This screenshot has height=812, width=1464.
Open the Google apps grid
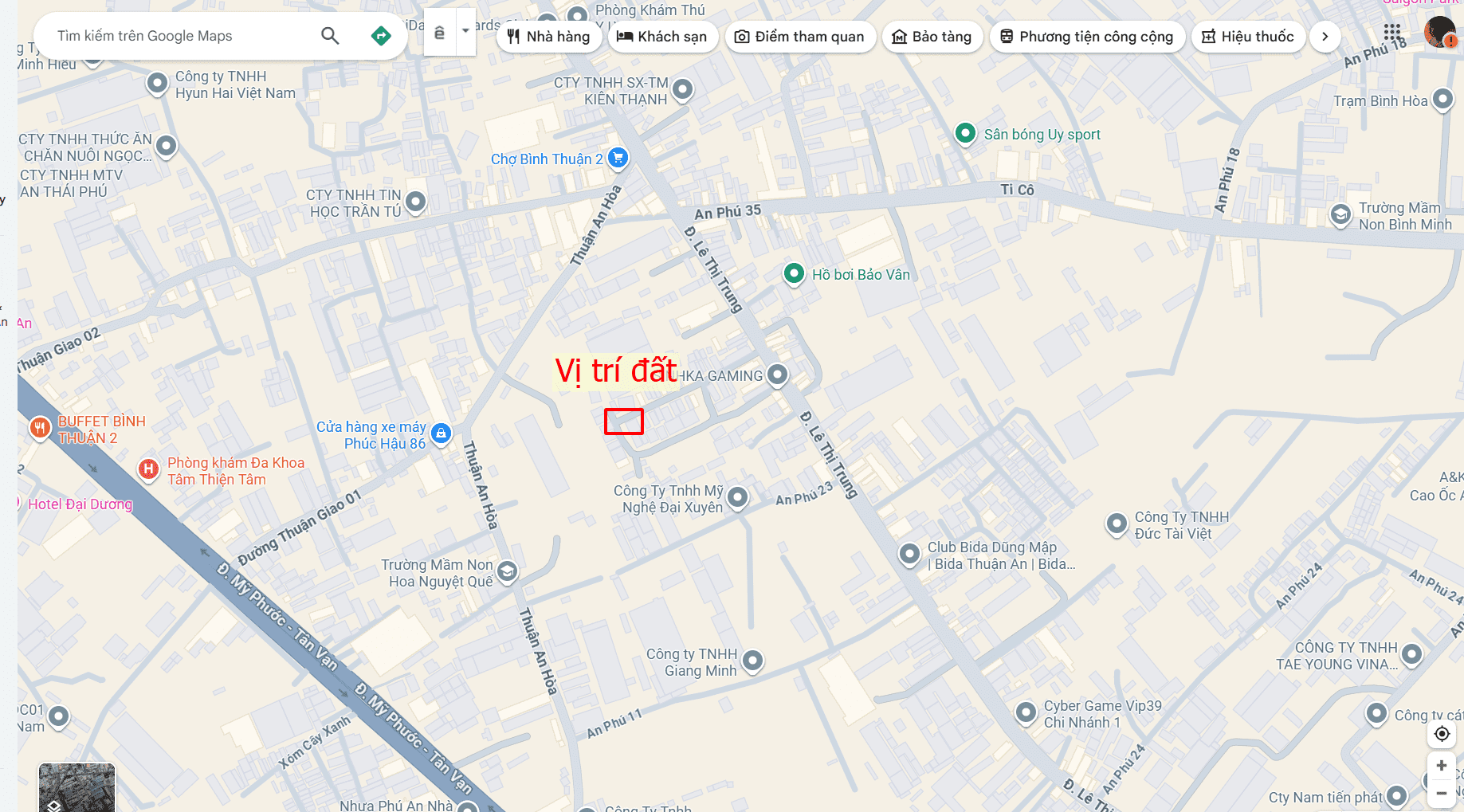1392,33
